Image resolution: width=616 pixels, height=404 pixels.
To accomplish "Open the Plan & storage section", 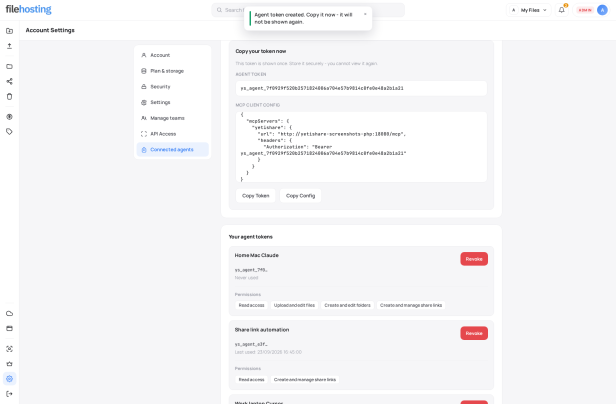I will coord(172,71).
